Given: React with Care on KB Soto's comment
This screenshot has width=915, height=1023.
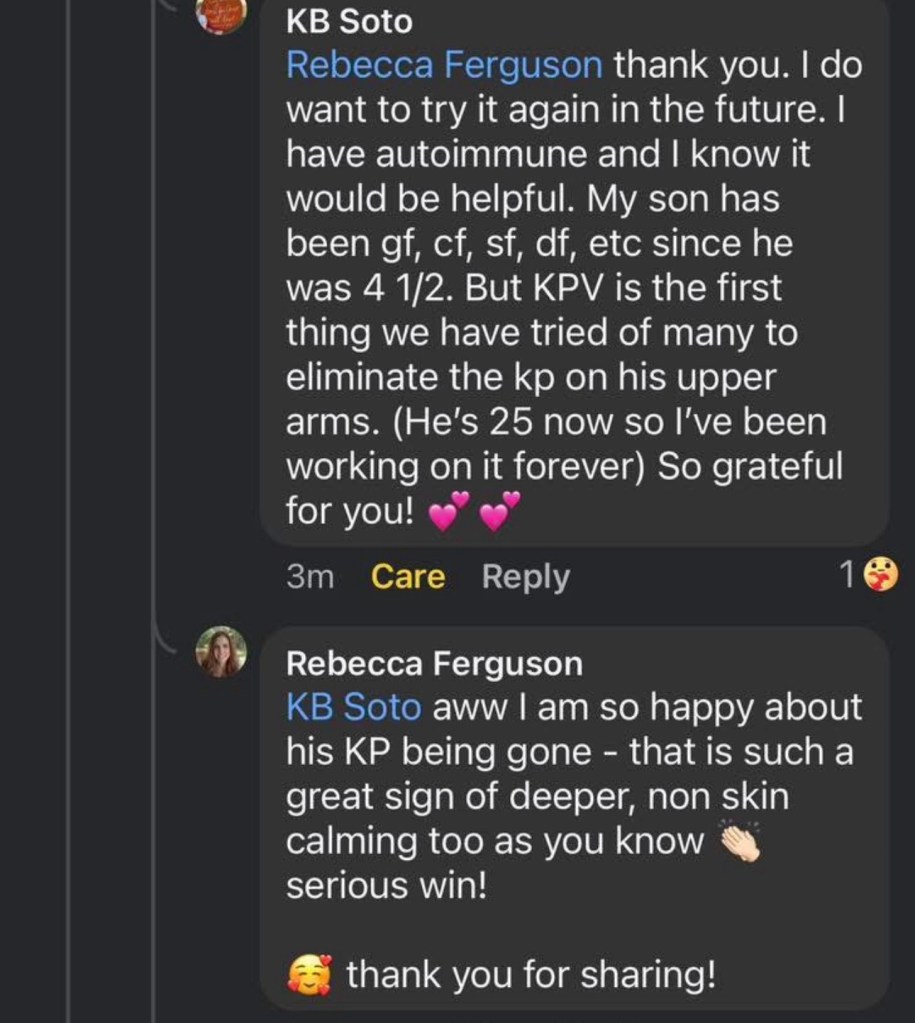Looking at the screenshot, I should [x=408, y=577].
